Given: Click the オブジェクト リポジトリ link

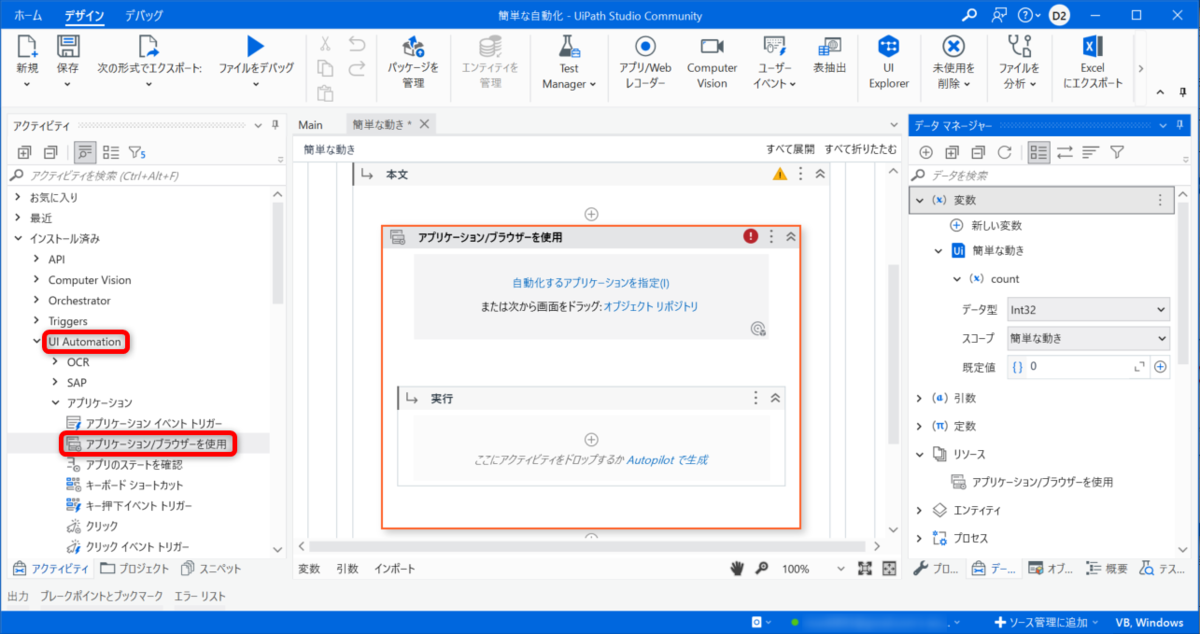Looking at the screenshot, I should pyautogui.click(x=650, y=306).
